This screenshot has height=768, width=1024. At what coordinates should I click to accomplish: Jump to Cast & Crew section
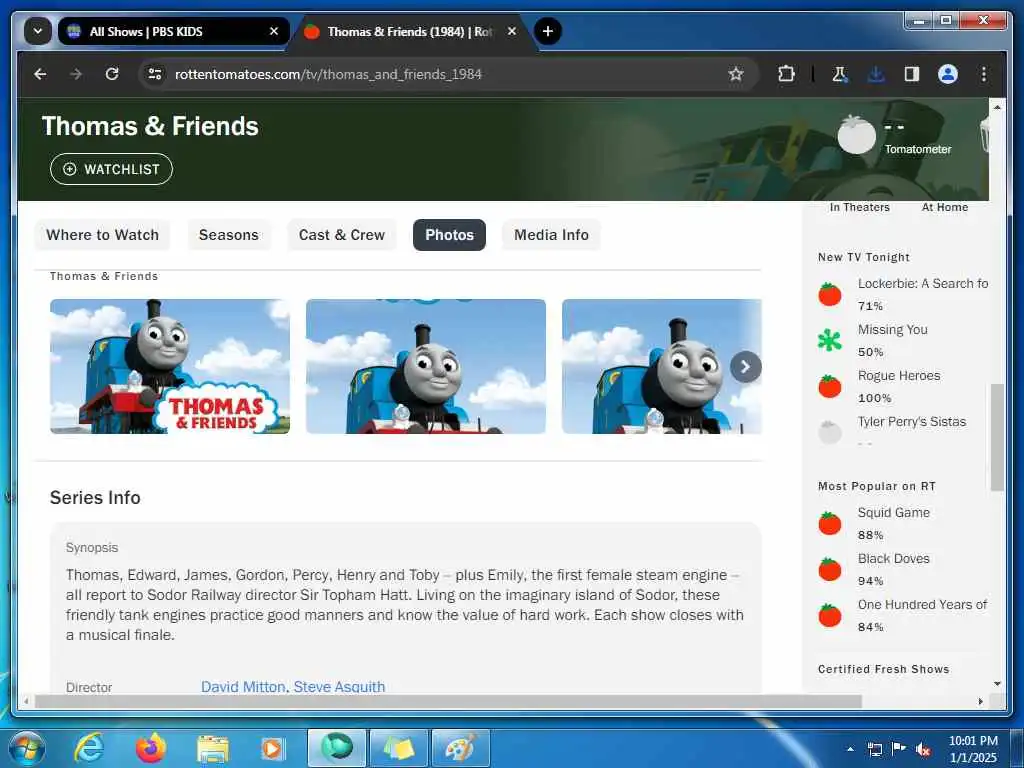click(x=342, y=235)
